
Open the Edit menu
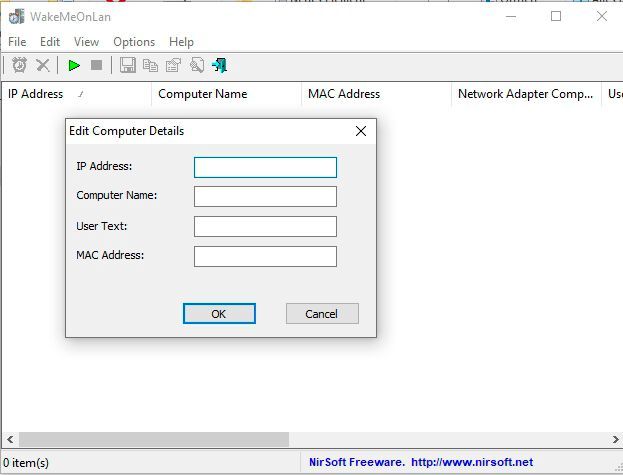click(50, 42)
